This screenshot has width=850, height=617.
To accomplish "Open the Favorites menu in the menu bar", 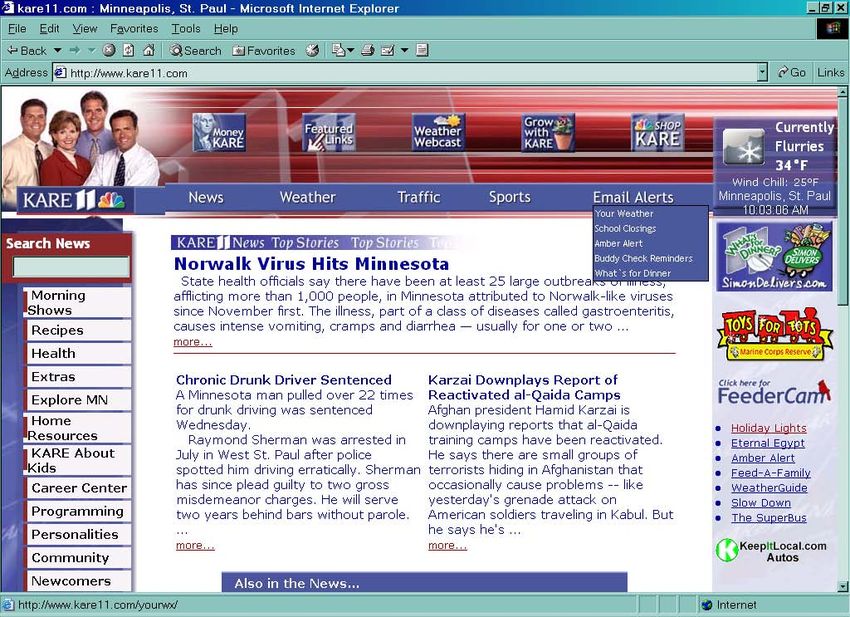I will [x=134, y=29].
